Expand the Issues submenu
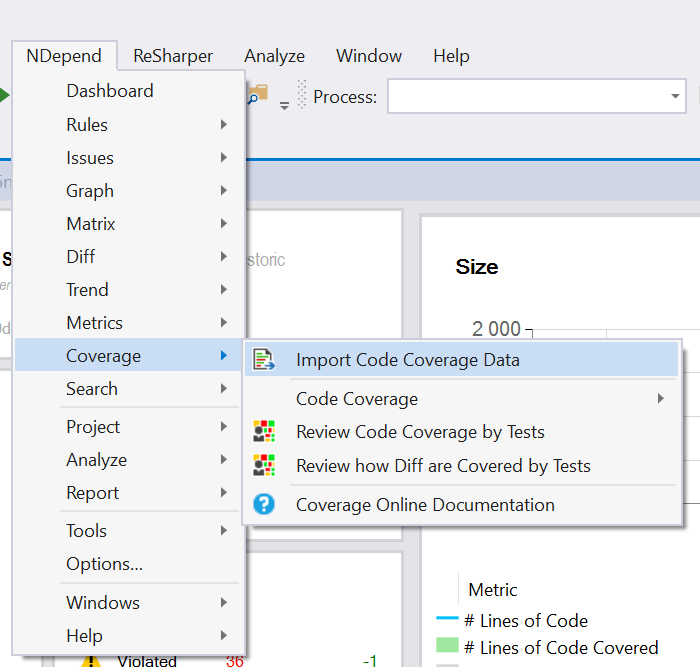The width and height of the screenshot is (700, 667). pyautogui.click(x=224, y=158)
